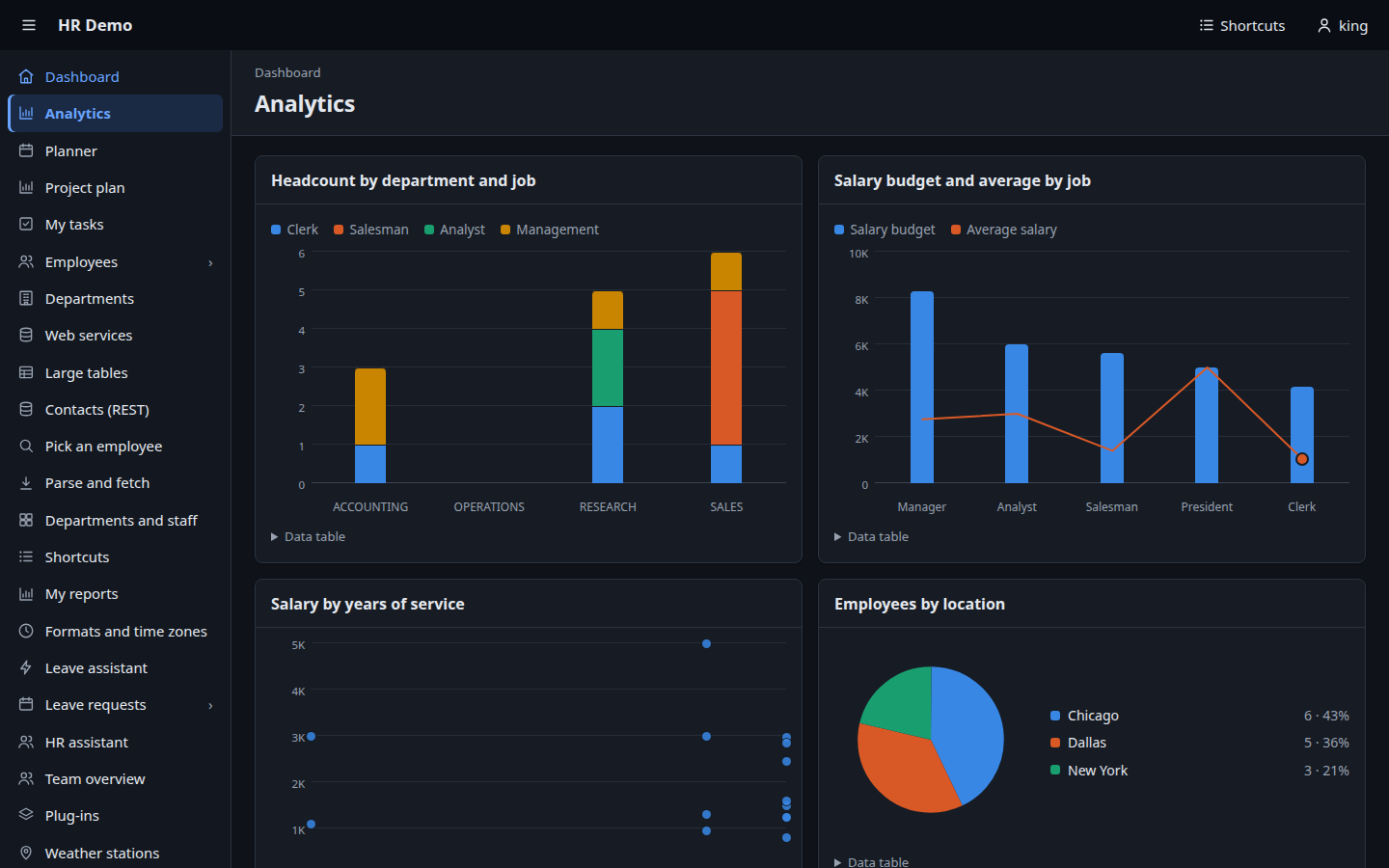Image resolution: width=1389 pixels, height=868 pixels.
Task: Click the Formats and time zones clock icon
Action: coord(26,631)
